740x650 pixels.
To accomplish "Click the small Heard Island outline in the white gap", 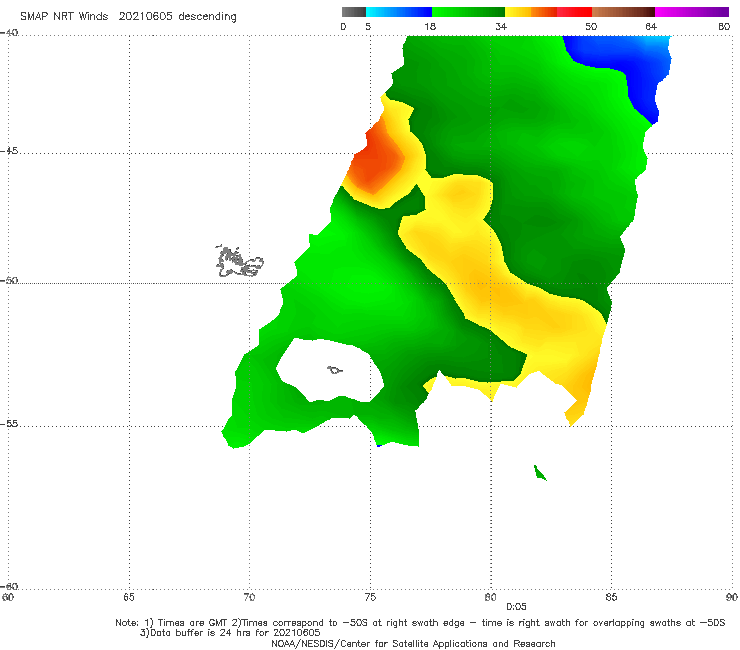I will click(335, 370).
